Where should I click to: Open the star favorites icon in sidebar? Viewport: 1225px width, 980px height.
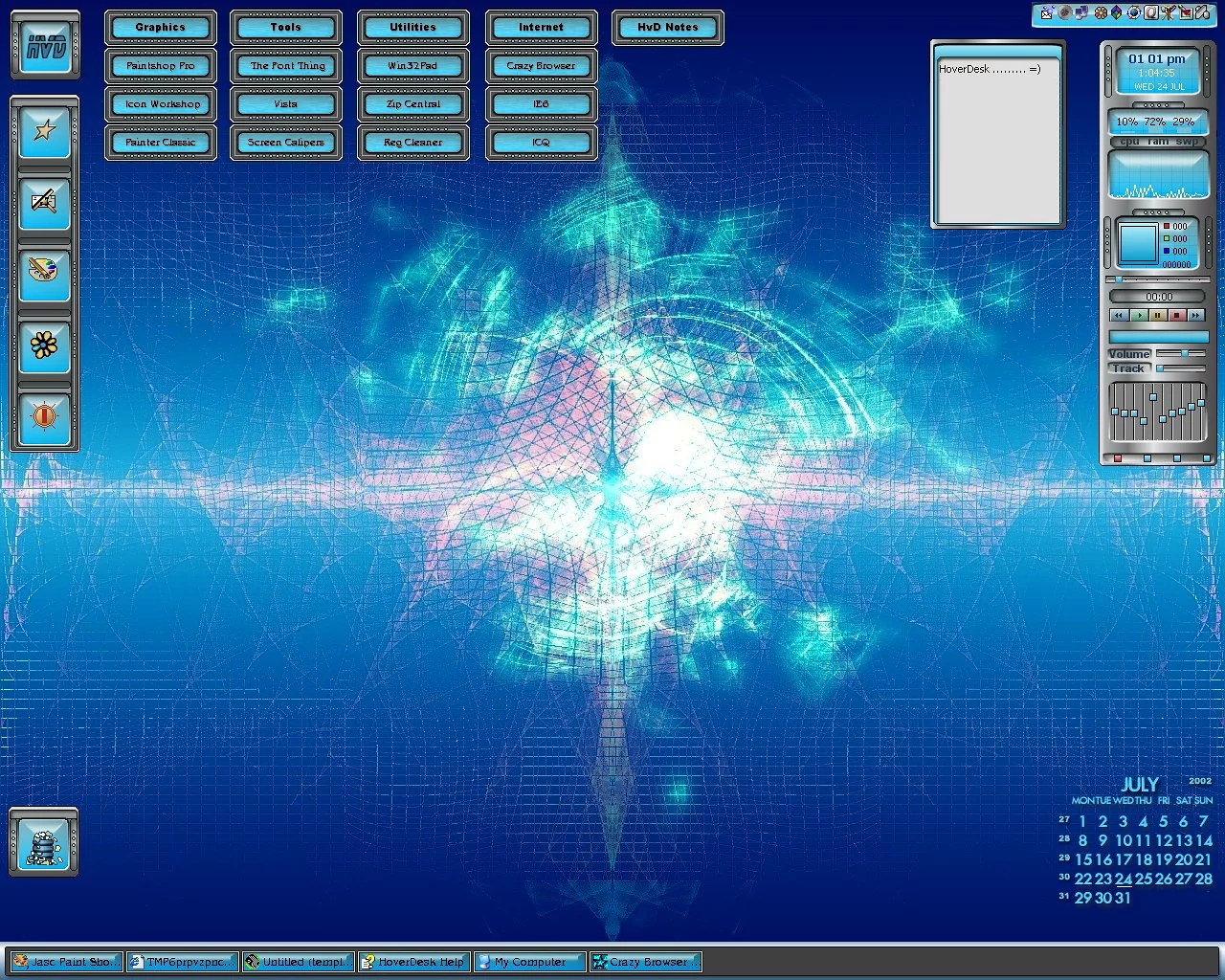(x=44, y=130)
